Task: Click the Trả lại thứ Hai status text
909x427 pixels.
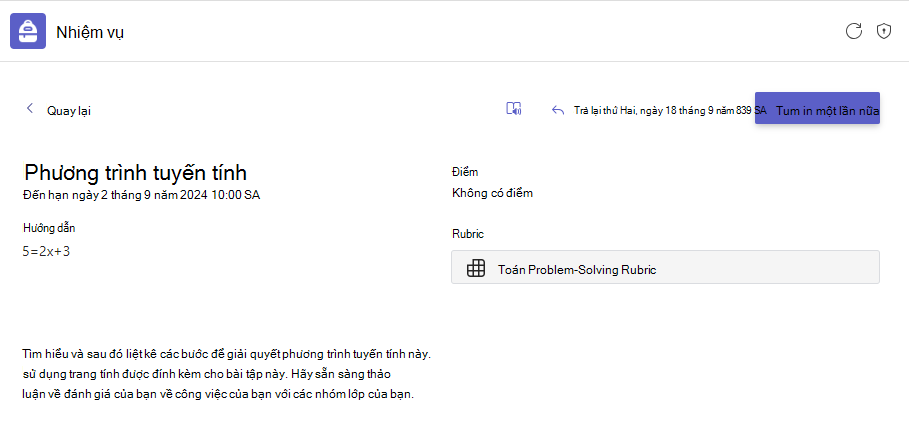Action: [x=670, y=110]
